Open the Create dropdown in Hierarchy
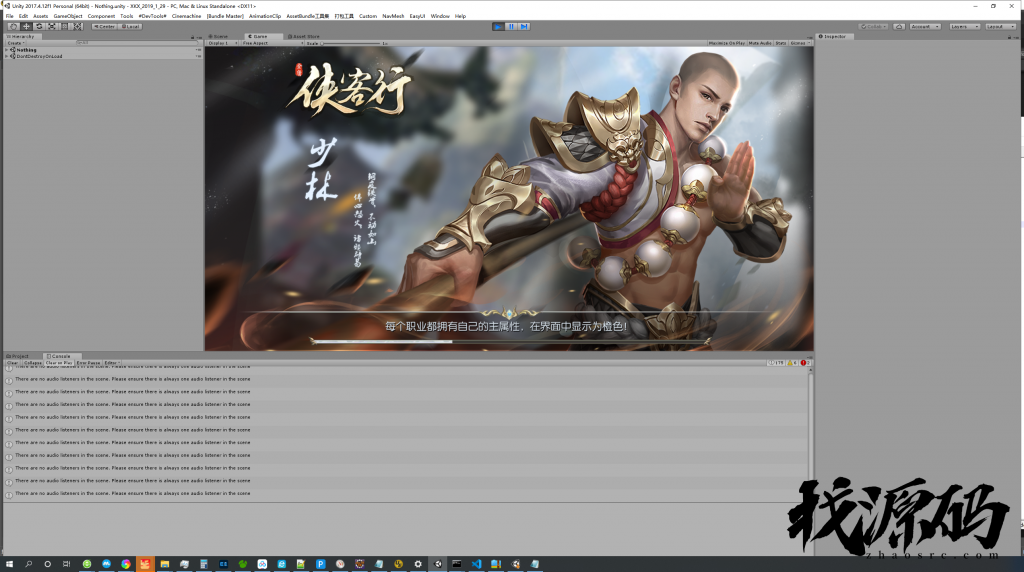The image size is (1024, 572). coord(15,43)
